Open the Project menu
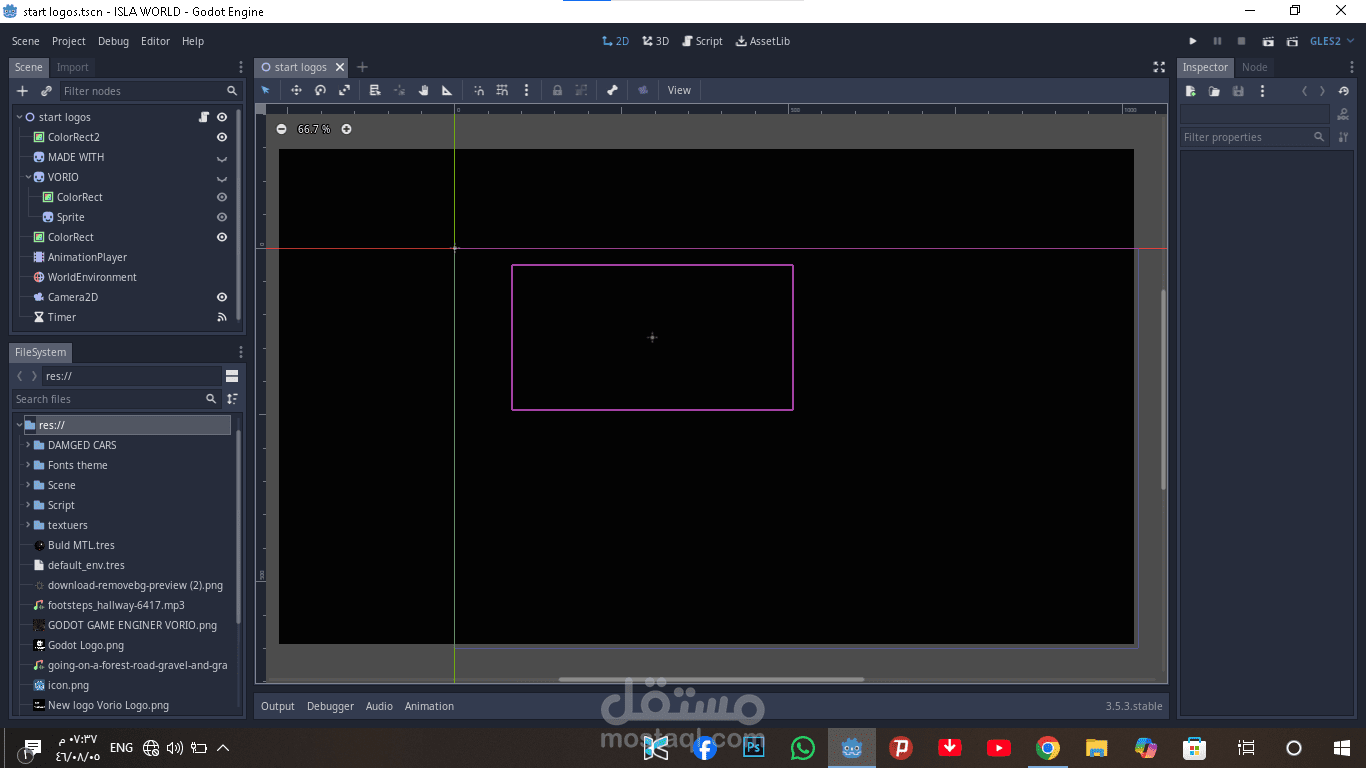Screen dimensions: 1366x768 pos(69,41)
